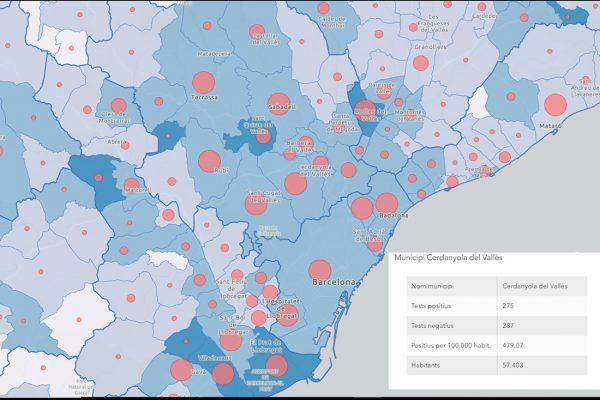Click the red circle below Granollers label
Viewport: 600px width, 400px height.
(x=421, y=63)
